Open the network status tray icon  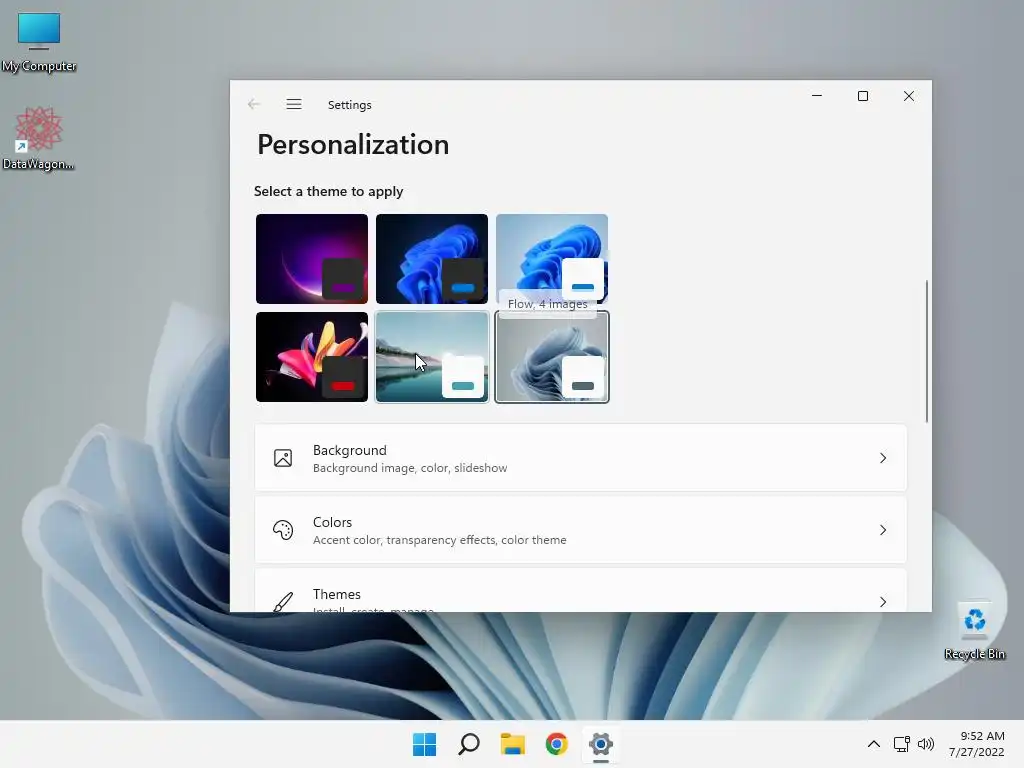[902, 744]
